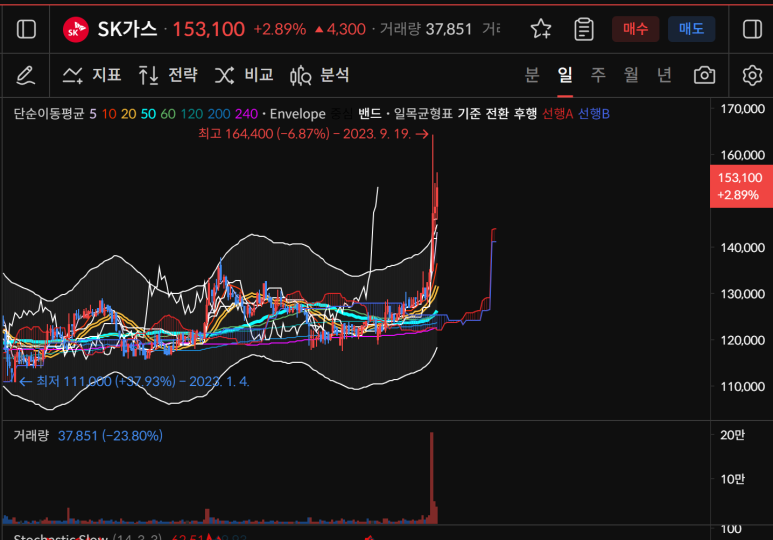Click the +2.89% change in header

(280, 30)
